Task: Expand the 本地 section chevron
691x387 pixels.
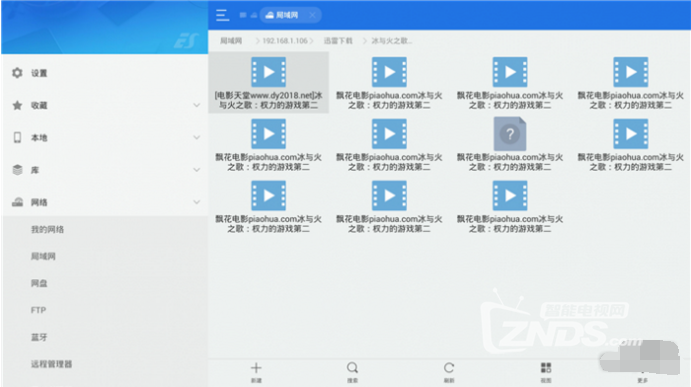Action: (x=197, y=138)
